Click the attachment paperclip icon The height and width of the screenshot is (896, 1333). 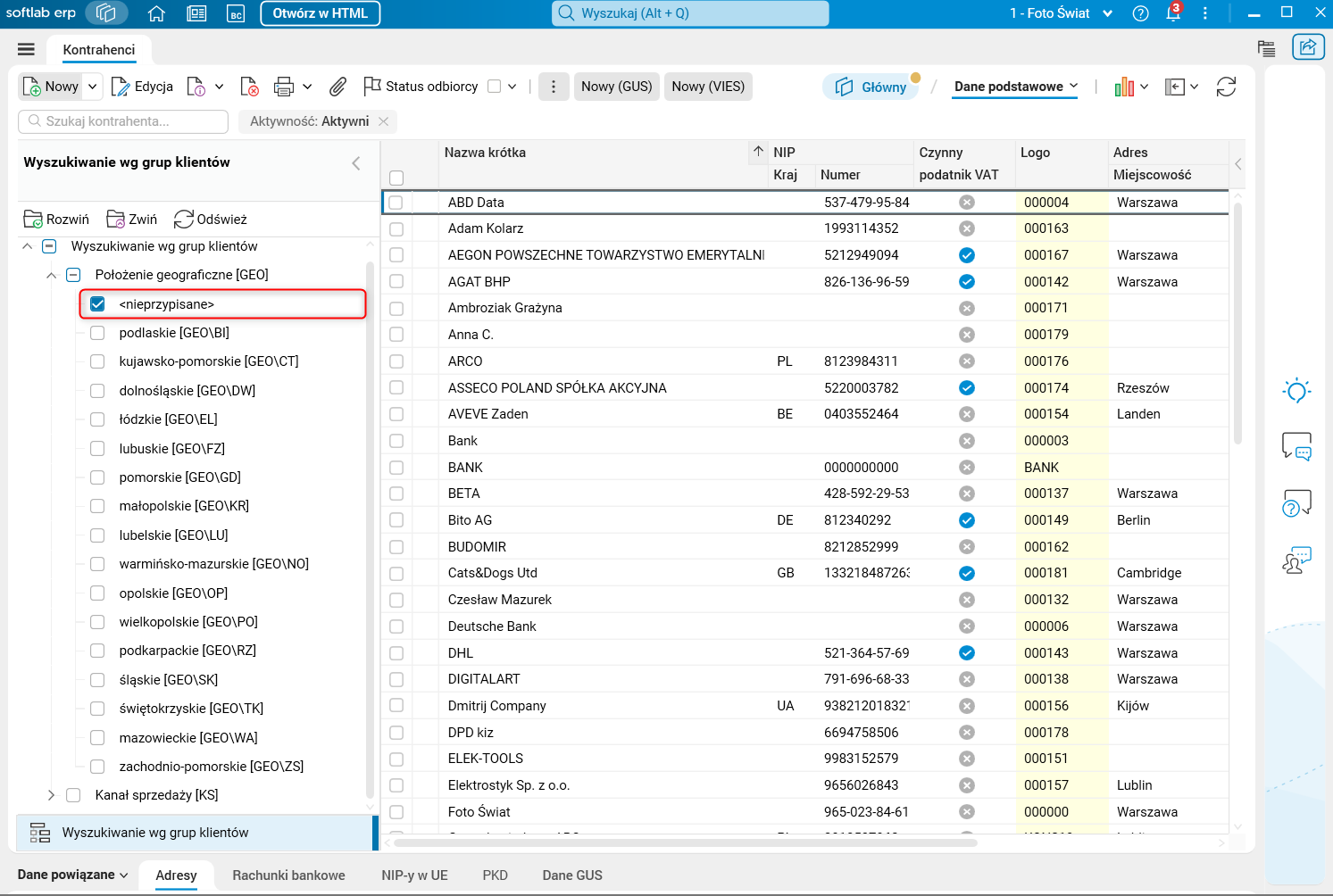coord(337,87)
